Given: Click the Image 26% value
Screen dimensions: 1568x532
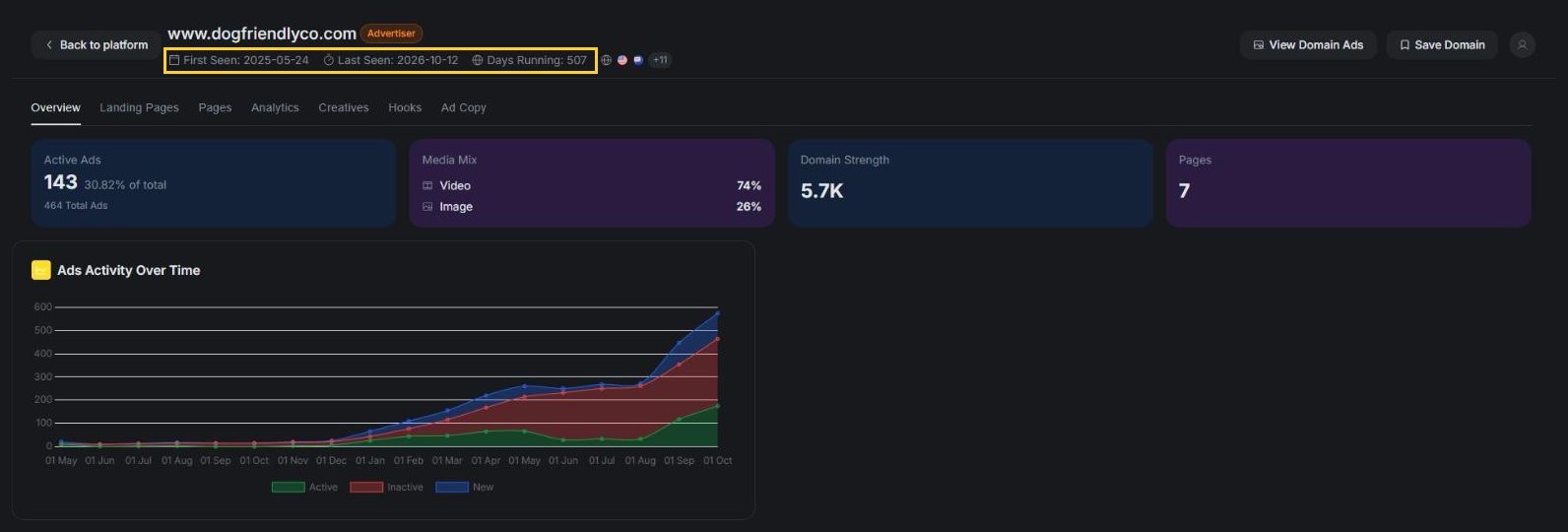Looking at the screenshot, I should (x=749, y=207).
